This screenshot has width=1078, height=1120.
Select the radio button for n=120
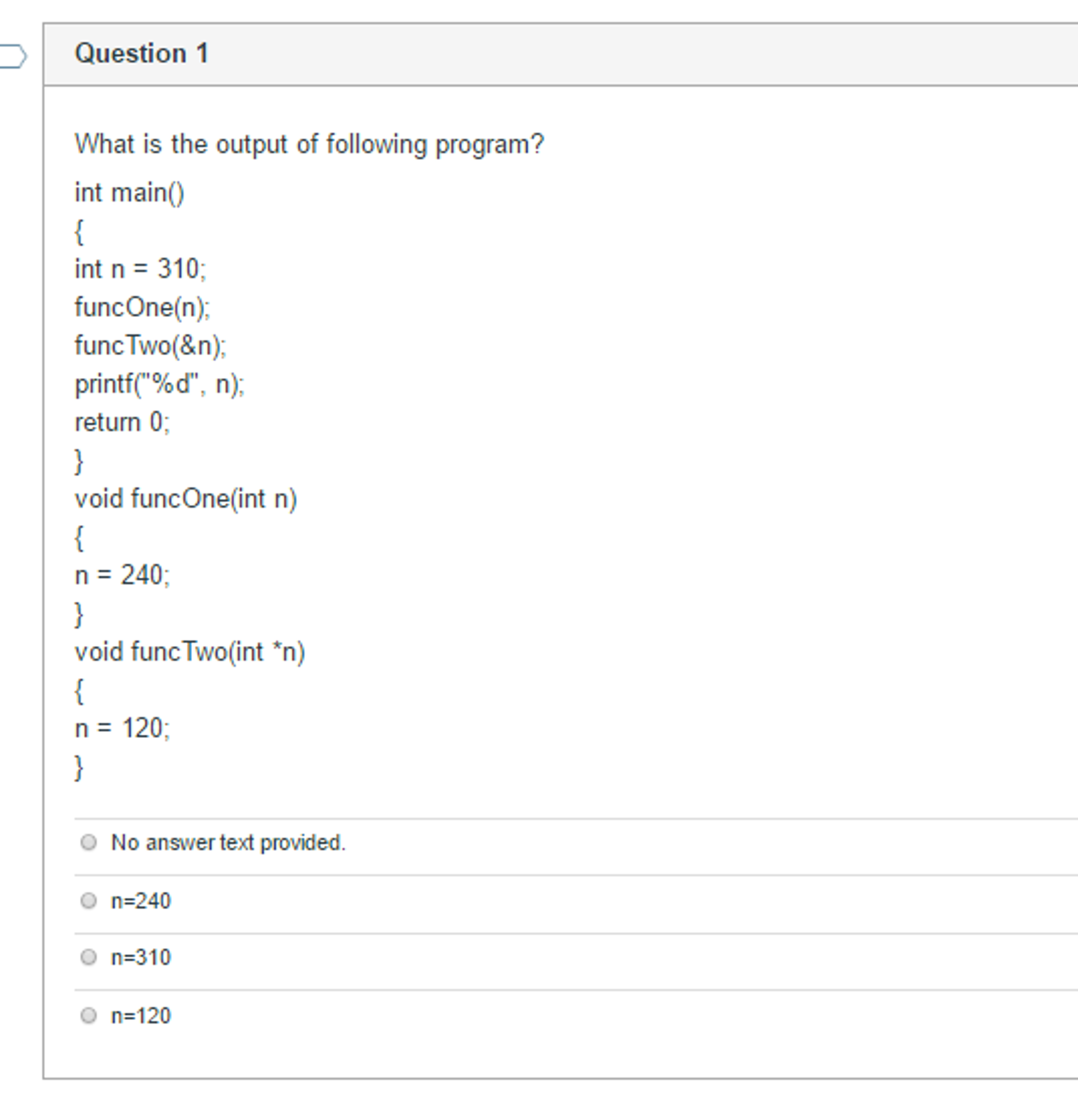90,1017
